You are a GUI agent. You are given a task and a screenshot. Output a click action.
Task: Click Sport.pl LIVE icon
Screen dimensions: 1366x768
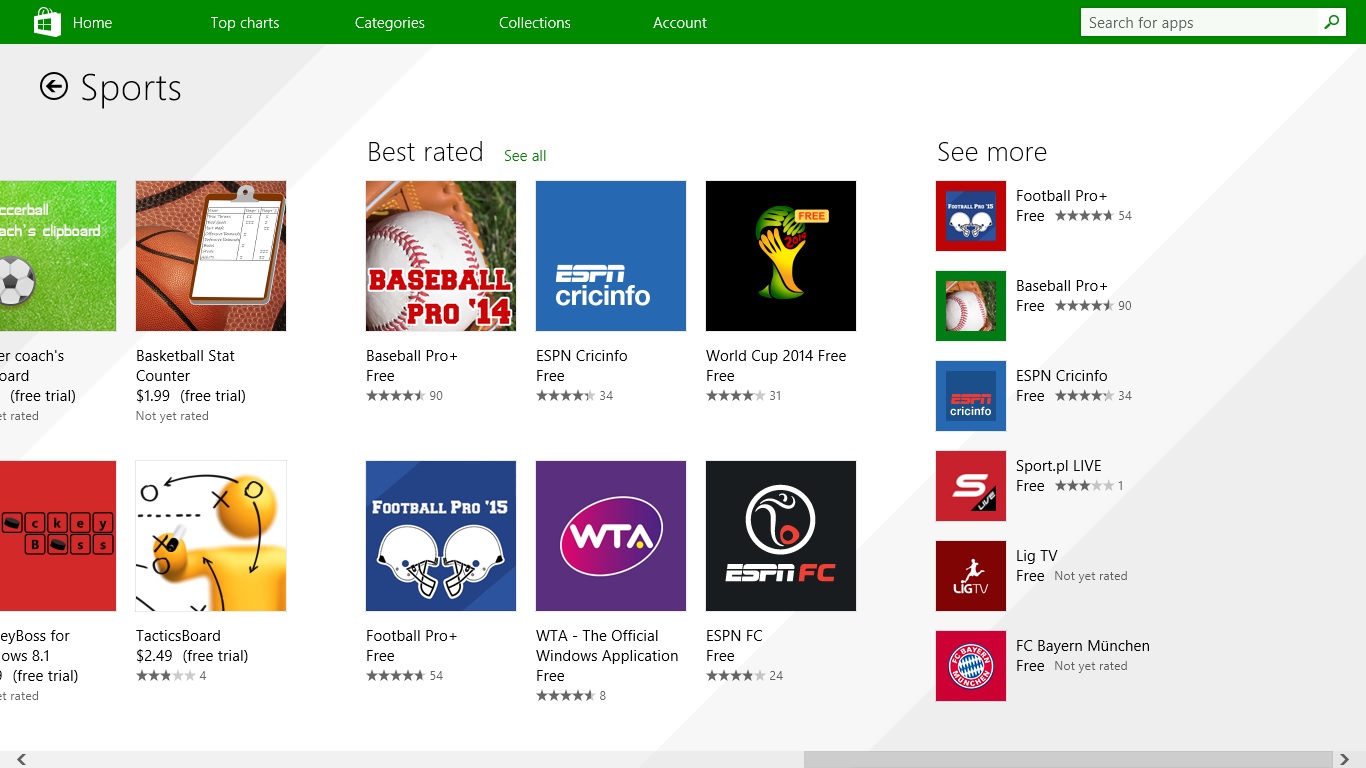pyautogui.click(x=971, y=486)
